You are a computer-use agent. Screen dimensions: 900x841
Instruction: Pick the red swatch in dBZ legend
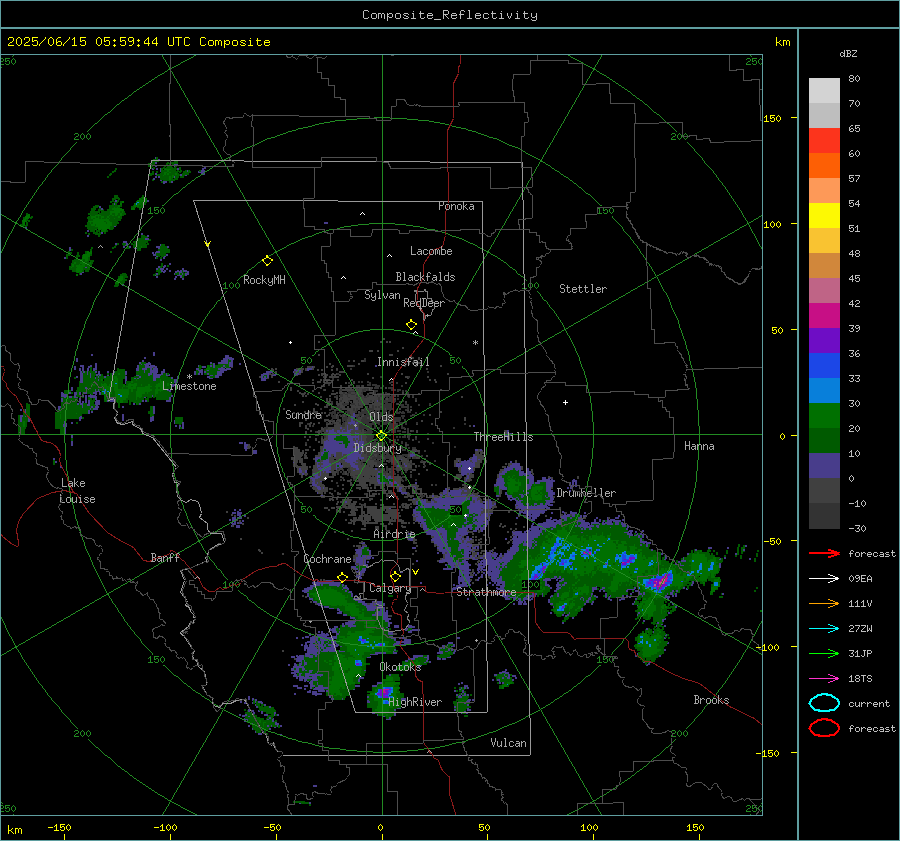click(x=824, y=140)
